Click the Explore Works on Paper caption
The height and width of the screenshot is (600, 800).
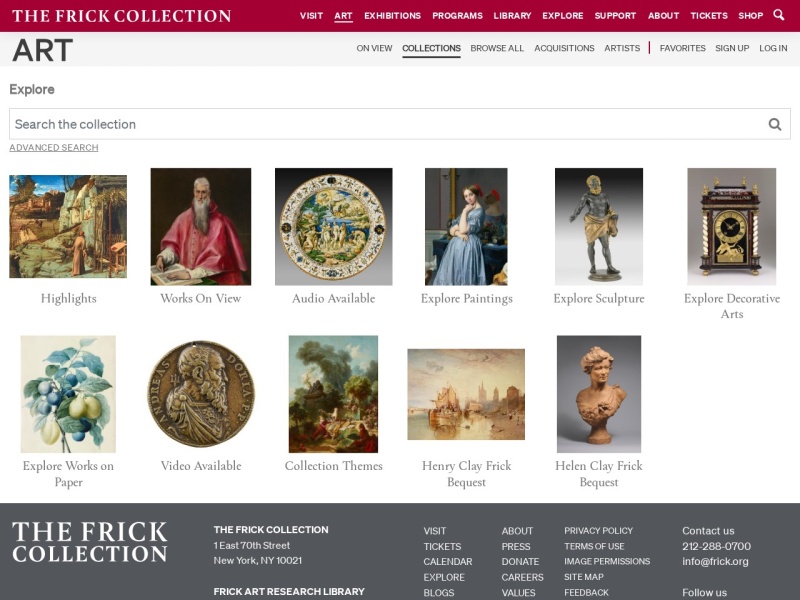click(68, 473)
